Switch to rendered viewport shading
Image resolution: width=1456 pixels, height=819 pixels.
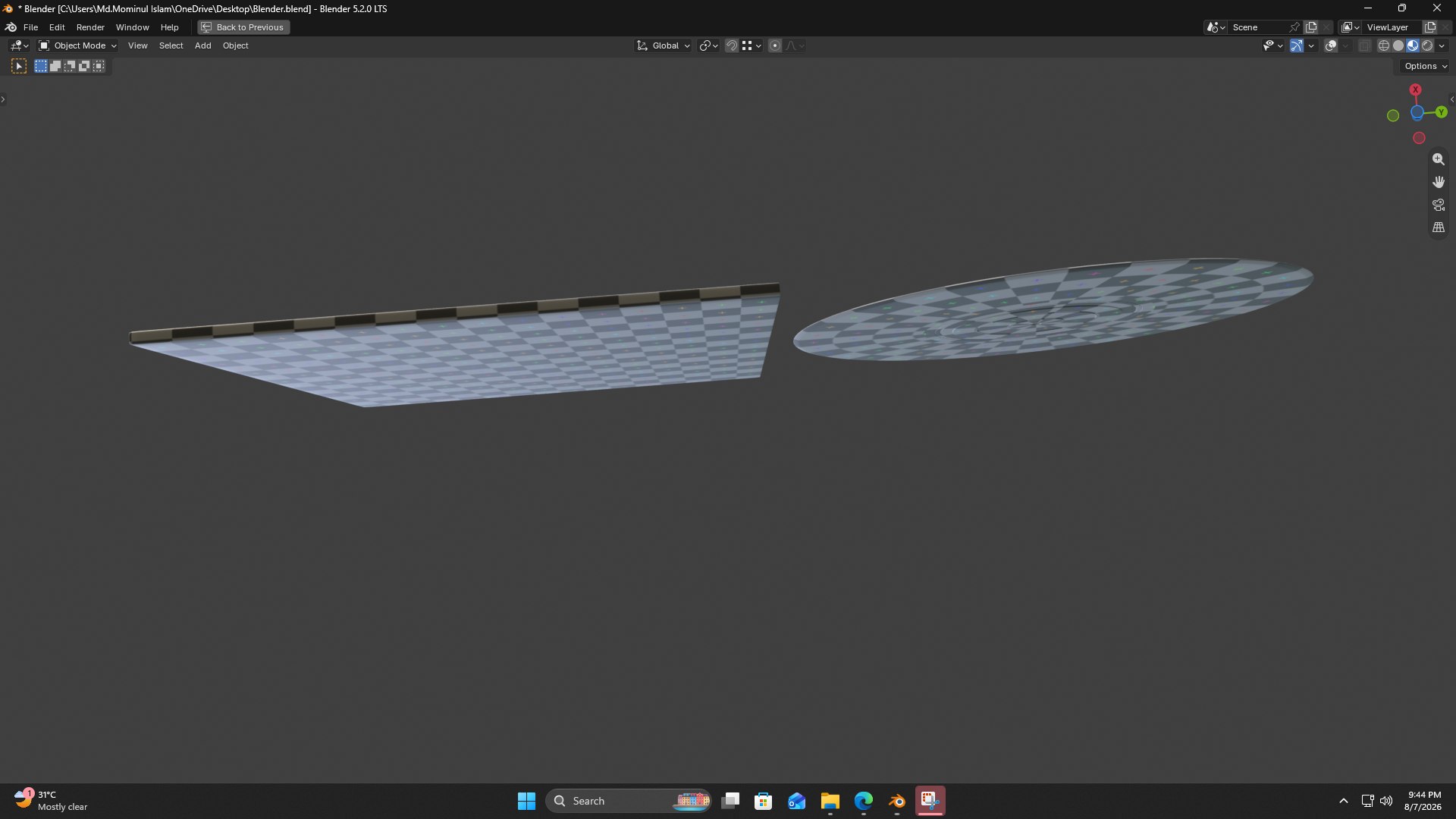click(1427, 45)
